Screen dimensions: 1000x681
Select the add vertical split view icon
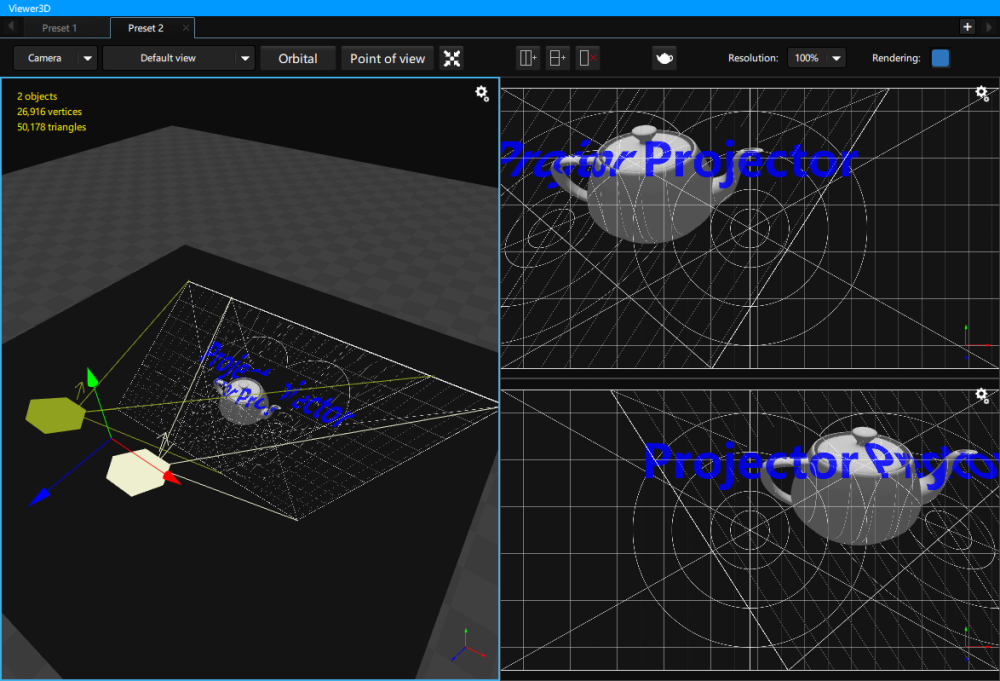click(527, 58)
